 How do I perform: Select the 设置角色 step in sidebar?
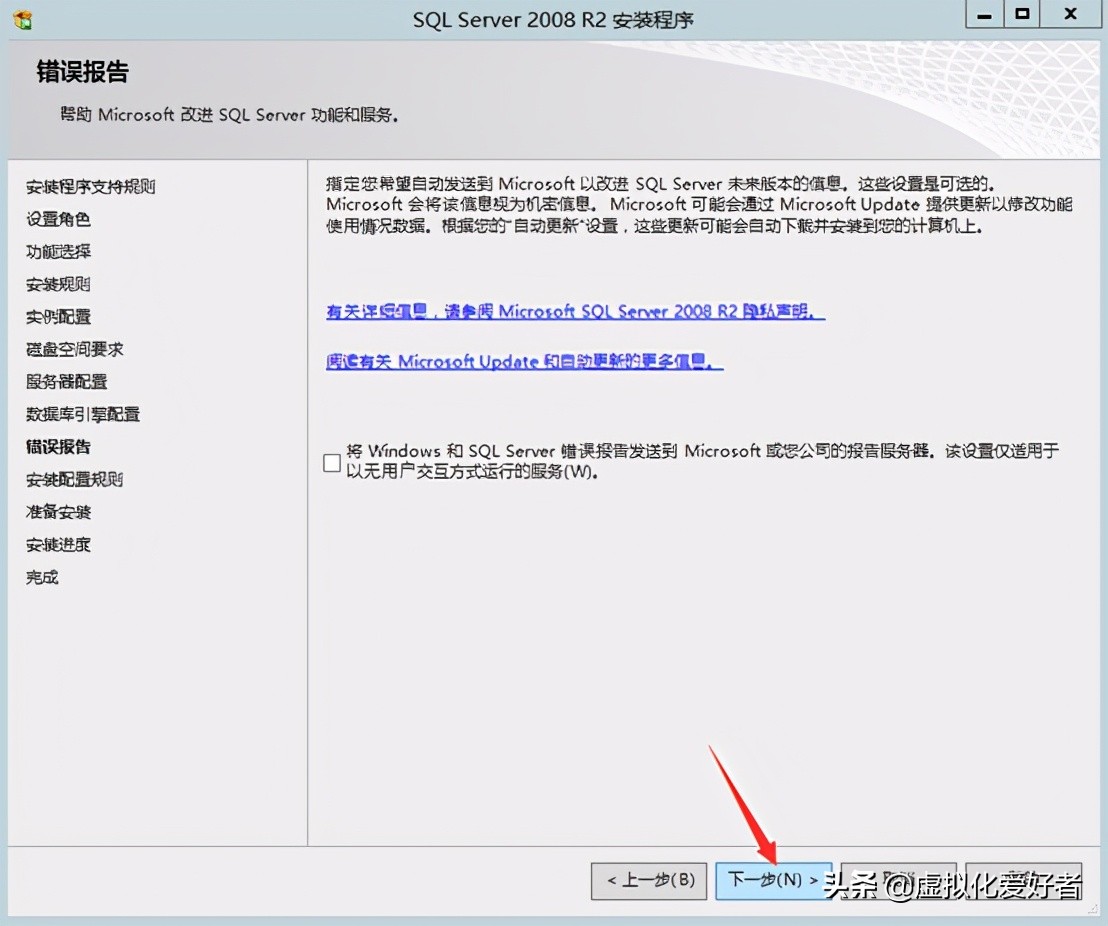point(58,219)
